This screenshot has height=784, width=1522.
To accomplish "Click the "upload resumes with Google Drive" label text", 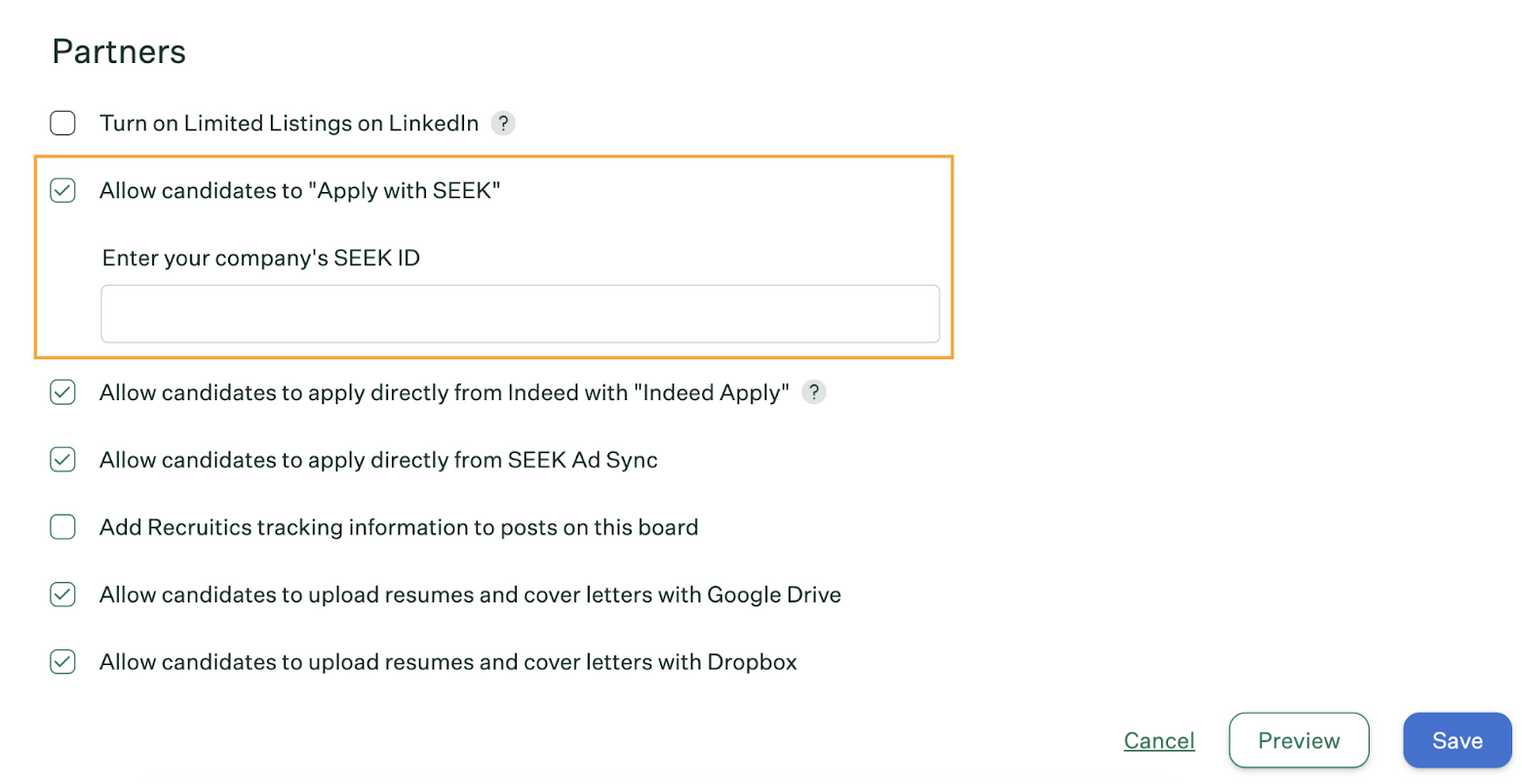I will point(470,595).
